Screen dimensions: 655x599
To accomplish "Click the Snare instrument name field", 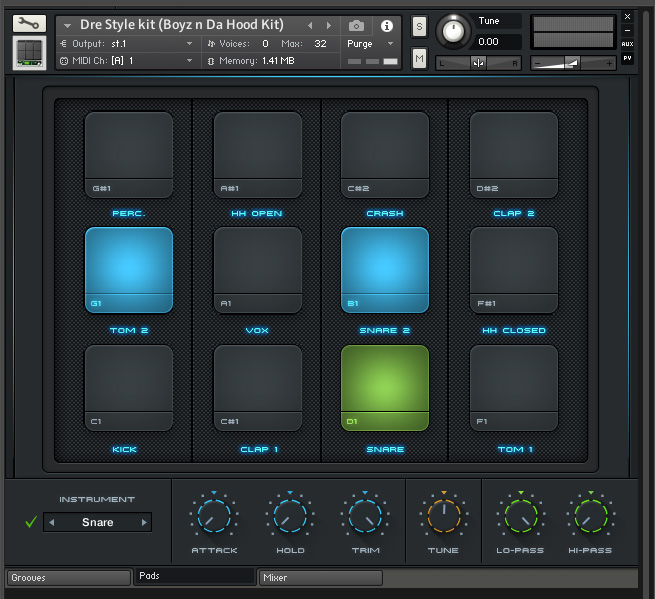I will tap(98, 522).
